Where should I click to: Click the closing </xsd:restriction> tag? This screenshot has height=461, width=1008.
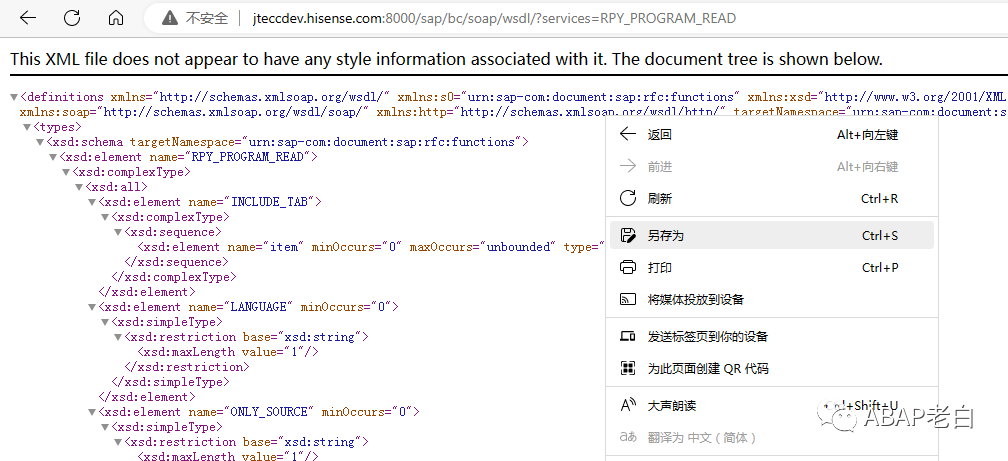(187, 367)
